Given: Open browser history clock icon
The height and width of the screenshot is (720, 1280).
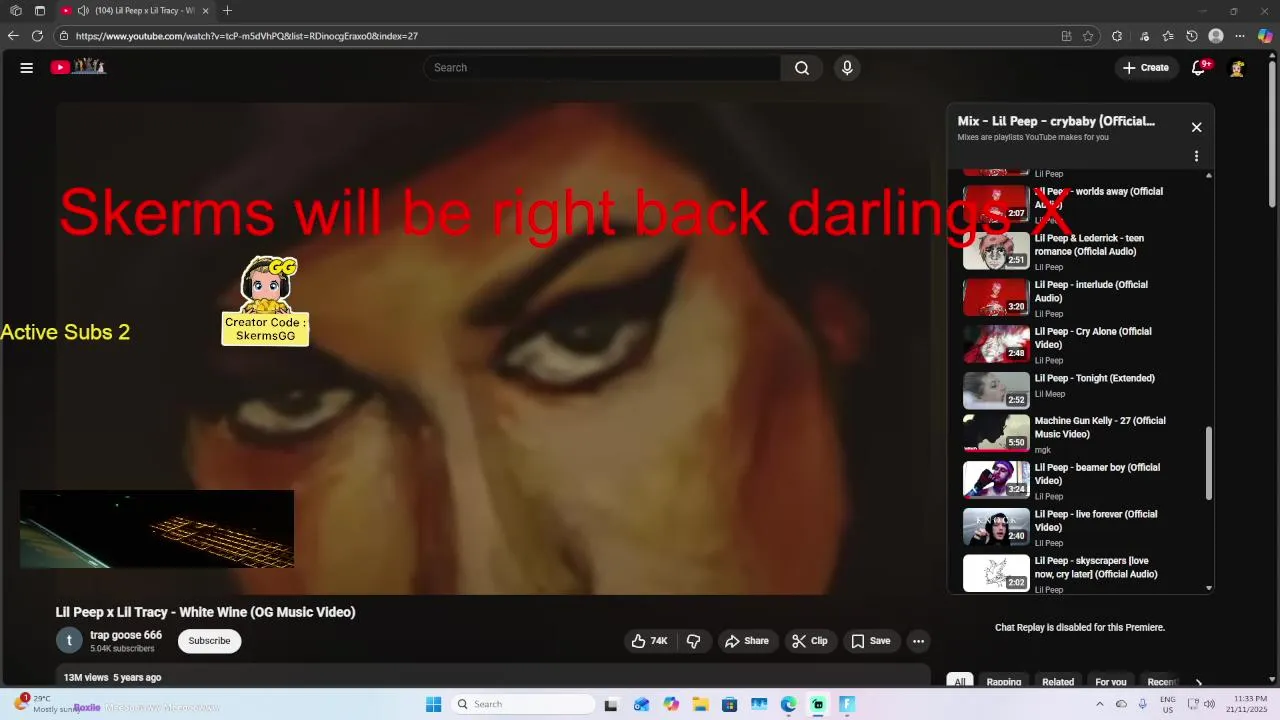Looking at the screenshot, I should click(x=1192, y=36).
